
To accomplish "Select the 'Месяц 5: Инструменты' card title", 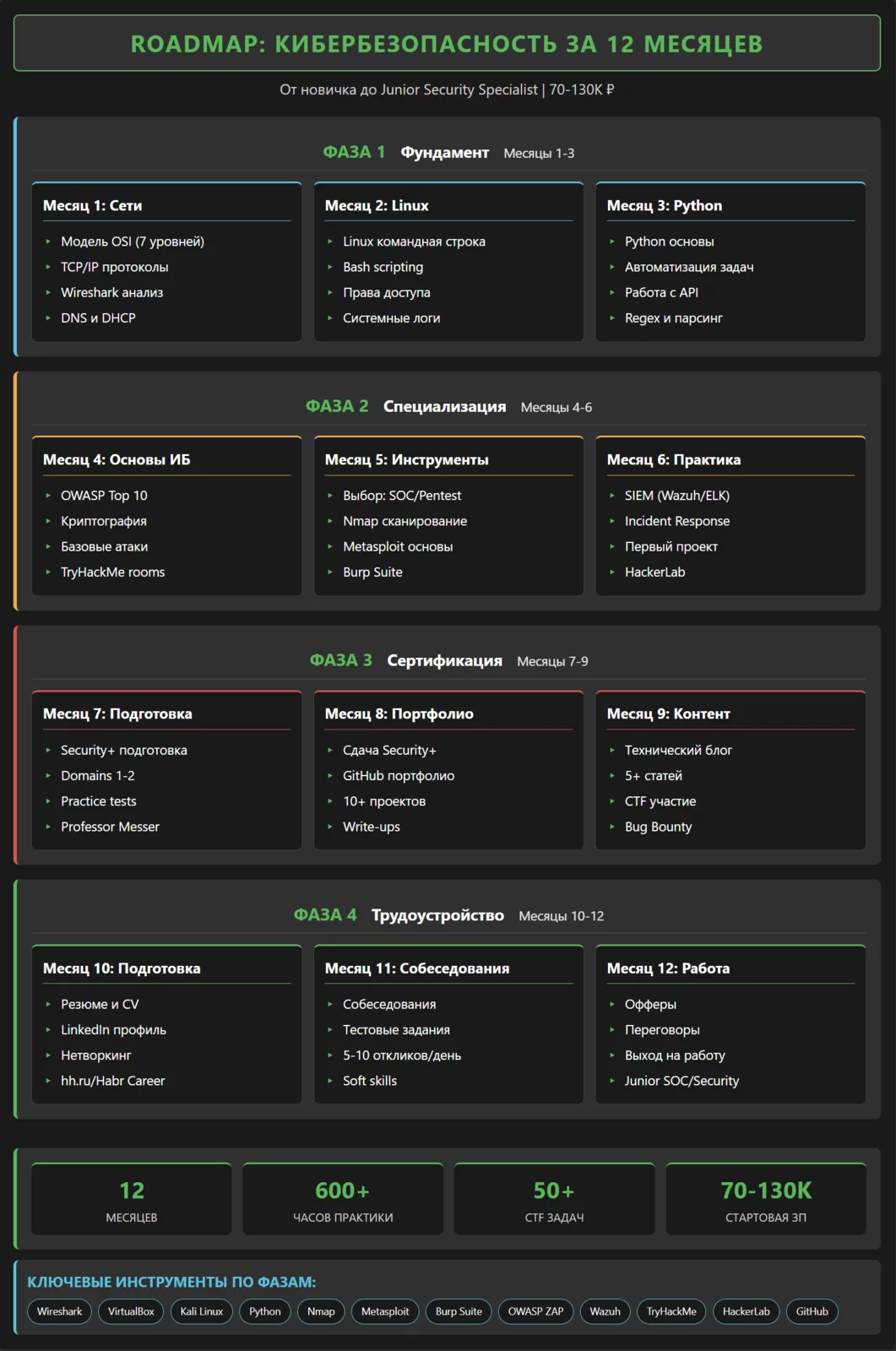I will tap(407, 459).
